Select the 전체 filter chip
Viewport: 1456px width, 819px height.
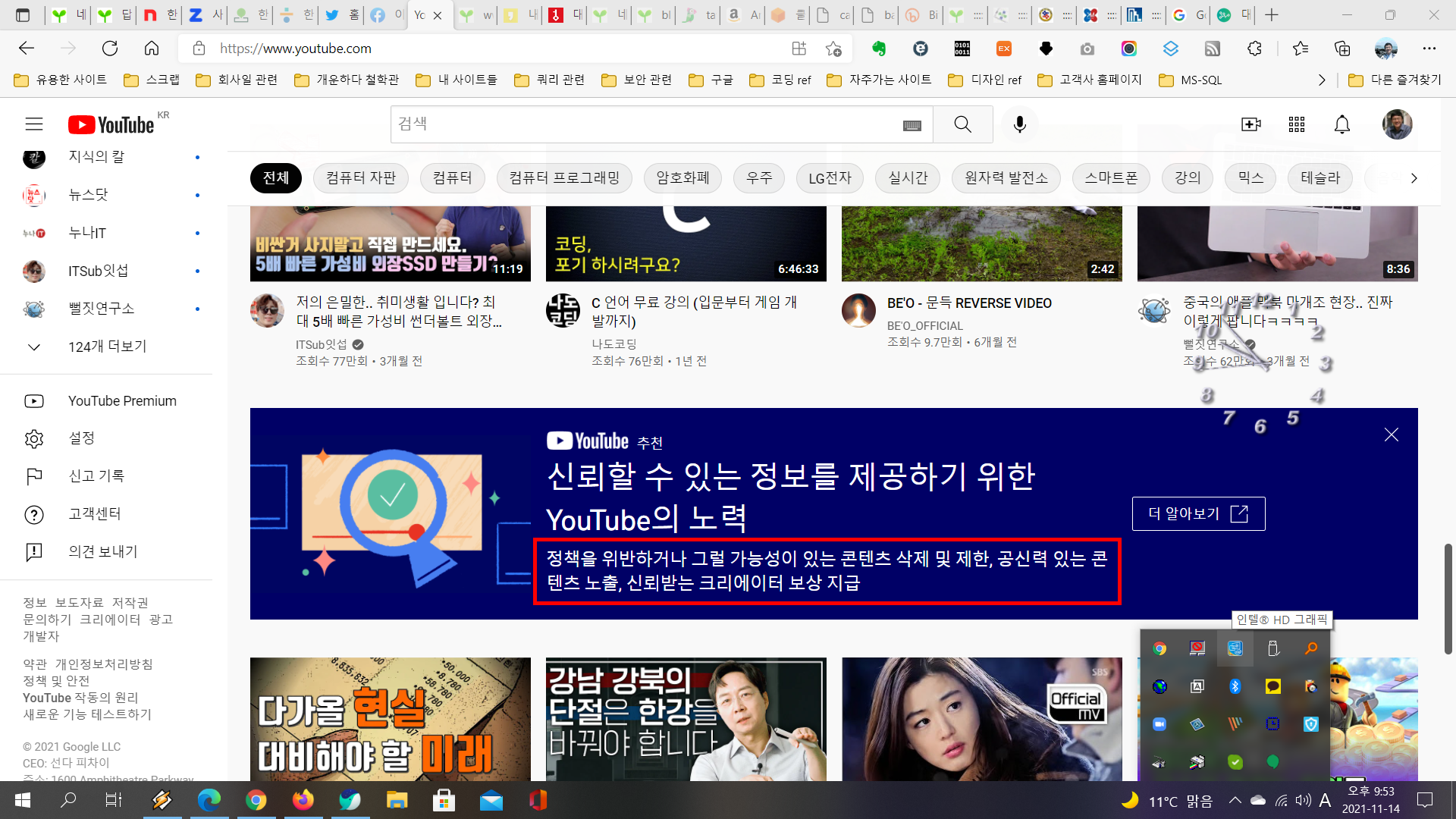point(276,177)
